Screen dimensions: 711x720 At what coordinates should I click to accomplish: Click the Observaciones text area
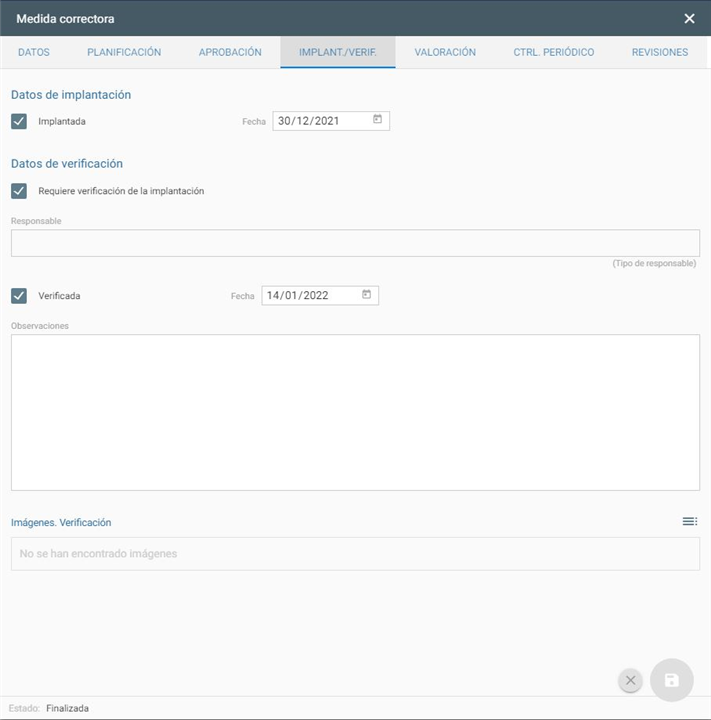point(355,412)
